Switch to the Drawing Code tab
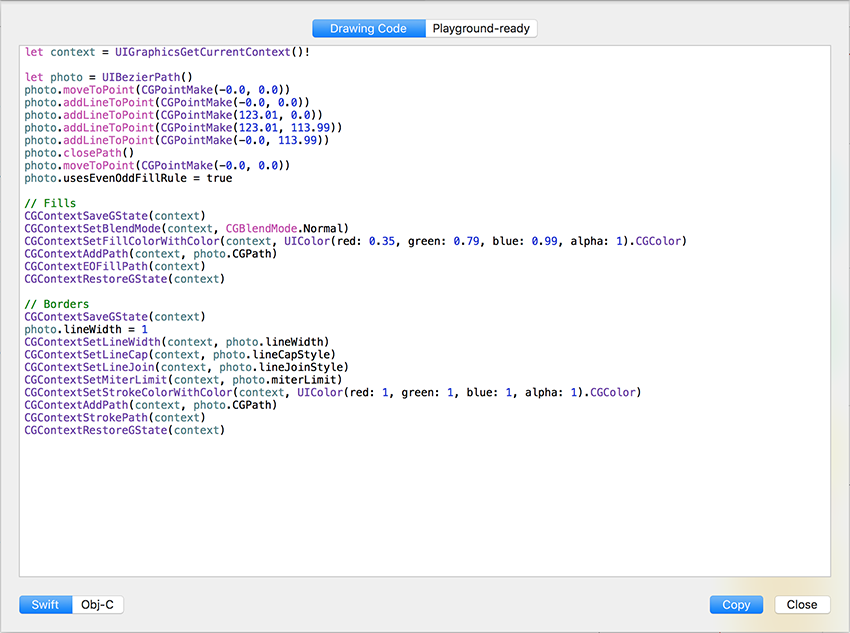 coord(369,29)
